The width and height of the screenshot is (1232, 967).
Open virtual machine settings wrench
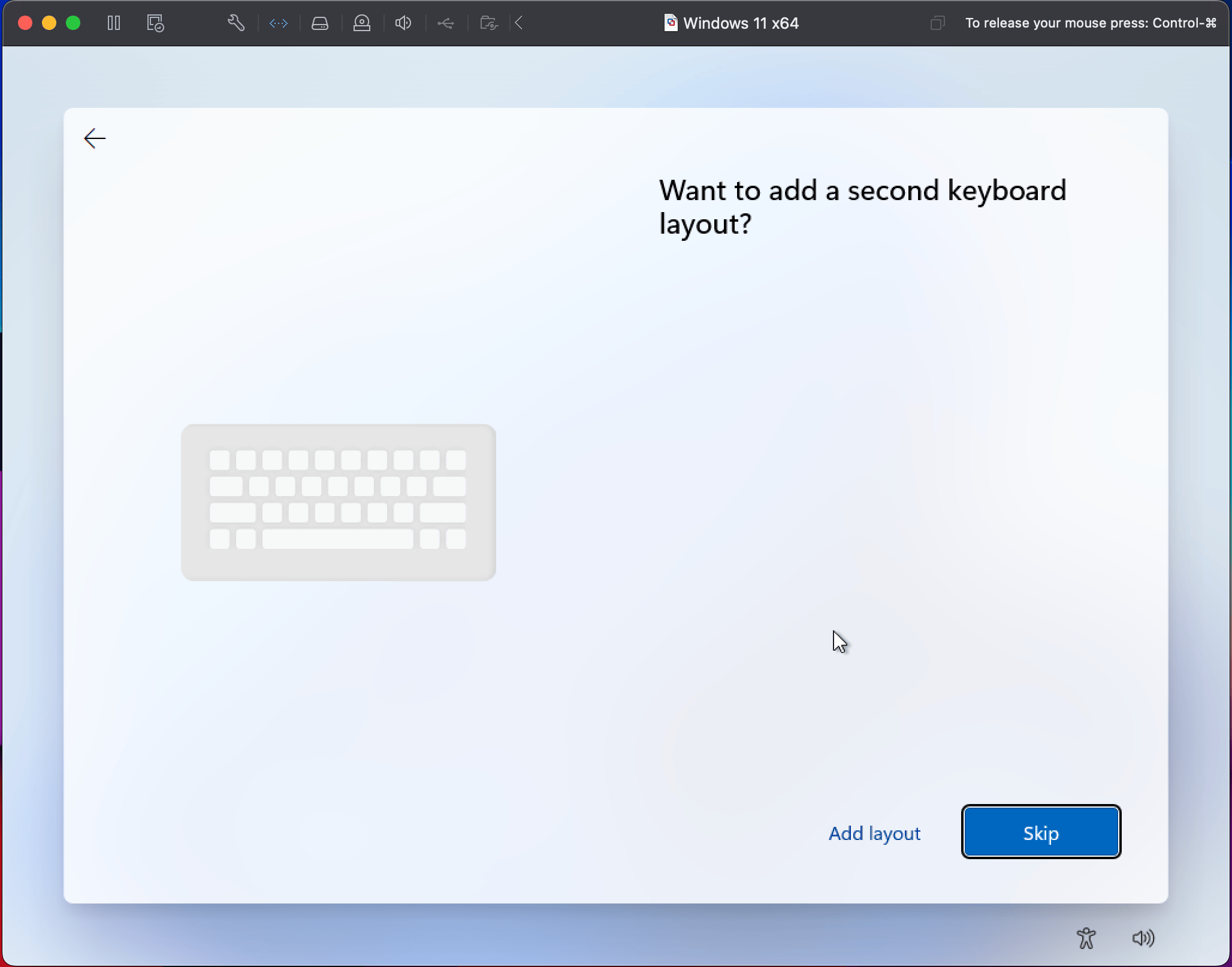(236, 23)
